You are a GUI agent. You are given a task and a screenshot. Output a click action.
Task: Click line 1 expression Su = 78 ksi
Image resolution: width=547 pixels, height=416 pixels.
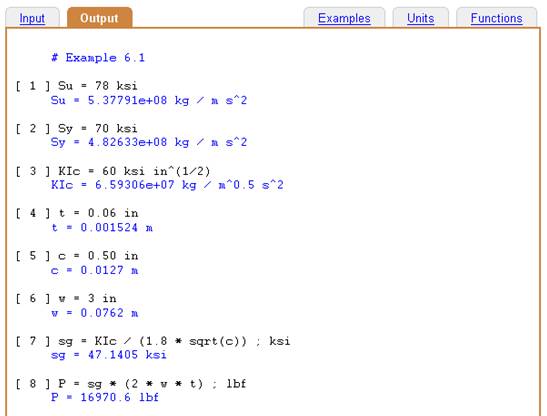[98, 86]
